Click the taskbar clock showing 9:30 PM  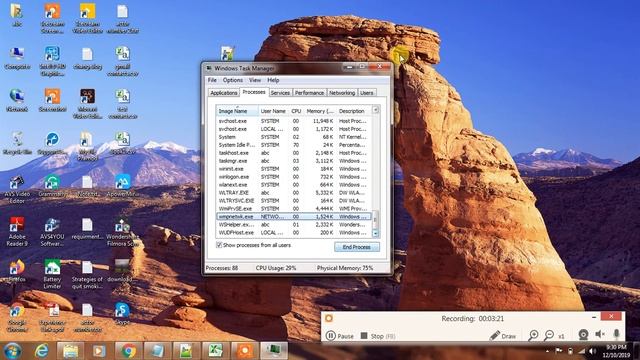point(616,351)
